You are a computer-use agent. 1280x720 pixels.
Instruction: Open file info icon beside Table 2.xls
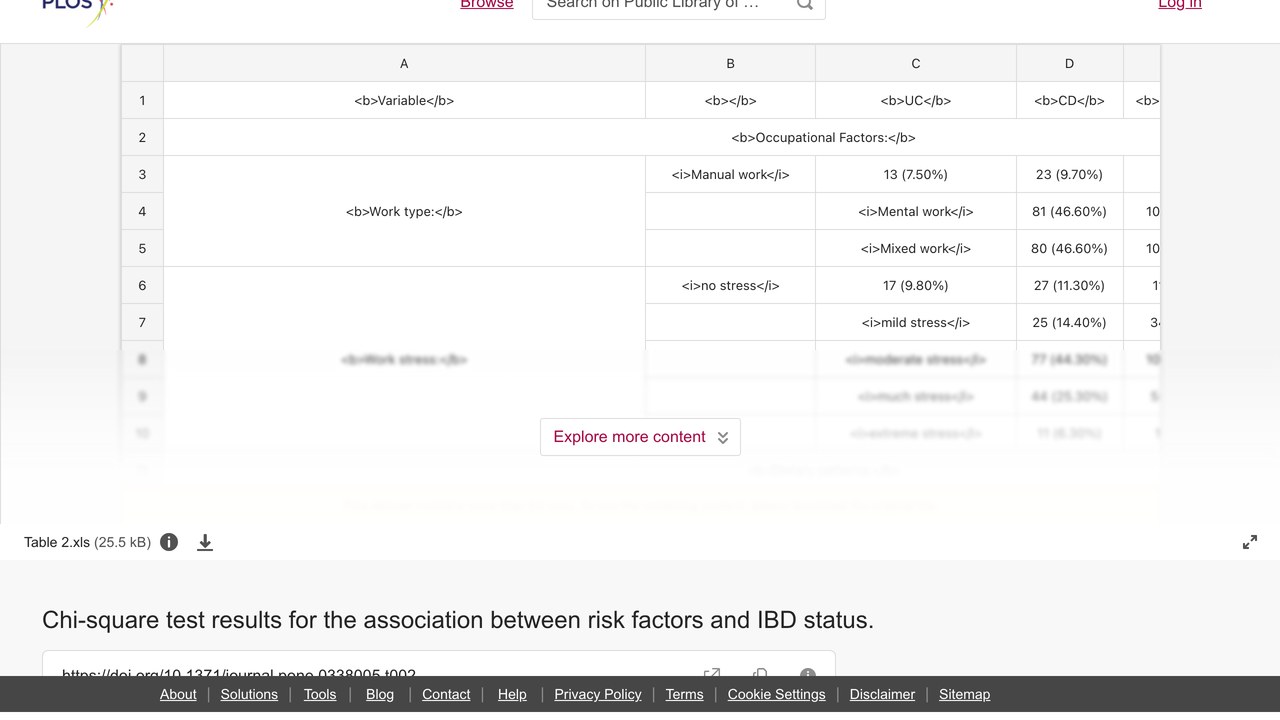[169, 542]
